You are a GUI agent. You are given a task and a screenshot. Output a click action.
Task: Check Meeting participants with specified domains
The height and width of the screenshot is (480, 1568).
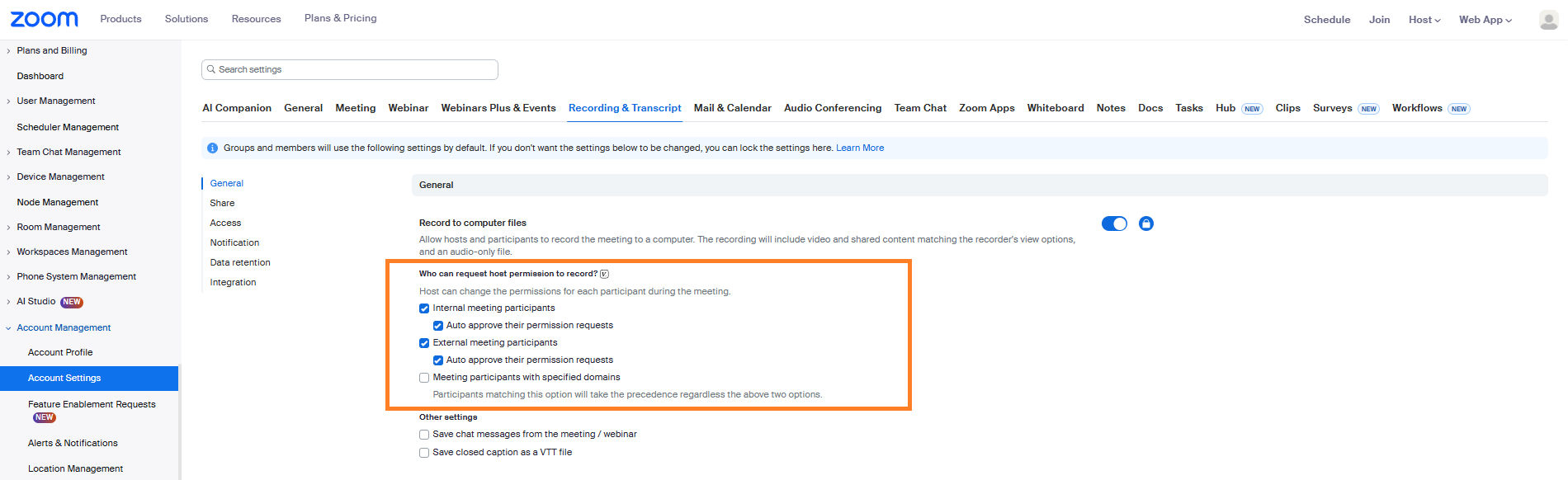pyautogui.click(x=424, y=378)
